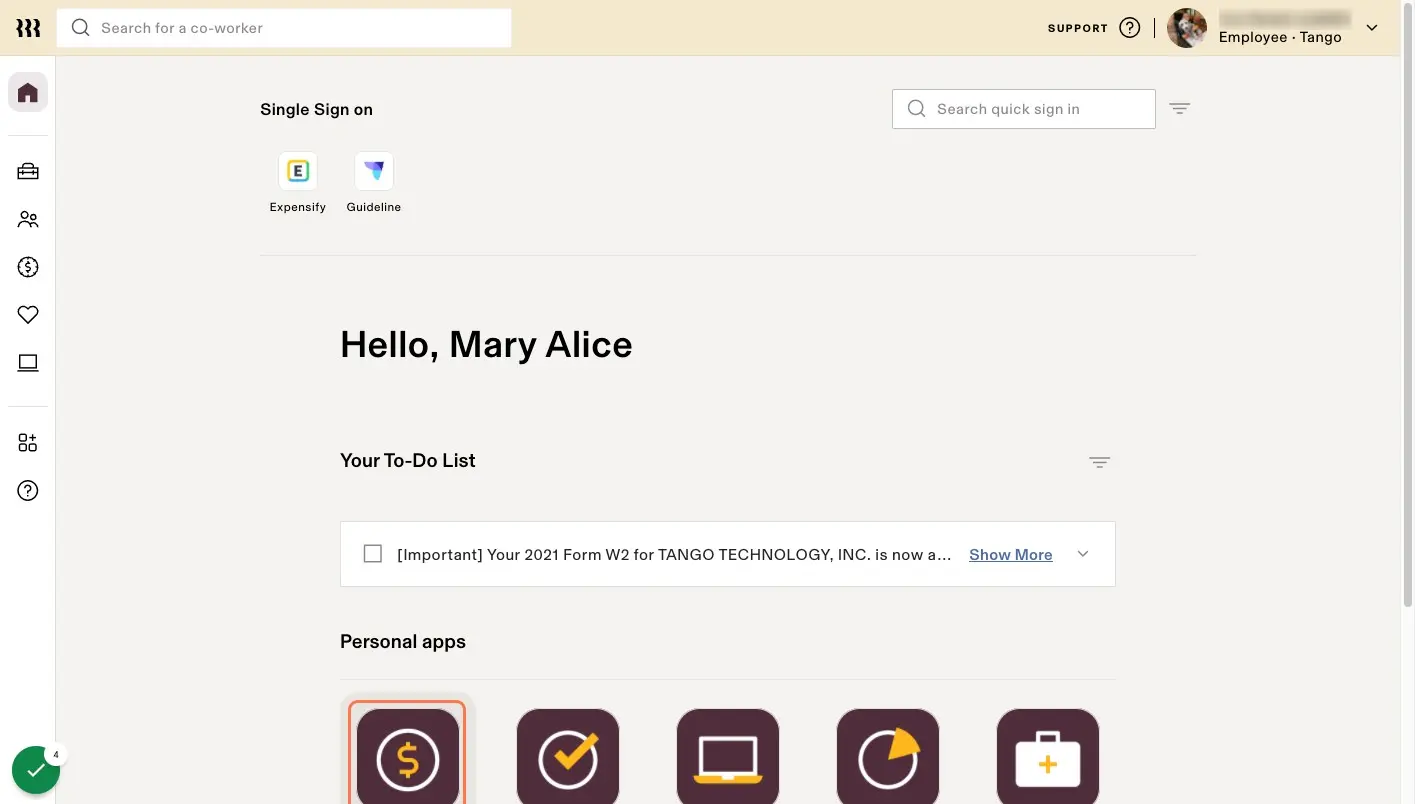
Task: Open the medical kit personal app
Action: coord(1048,756)
